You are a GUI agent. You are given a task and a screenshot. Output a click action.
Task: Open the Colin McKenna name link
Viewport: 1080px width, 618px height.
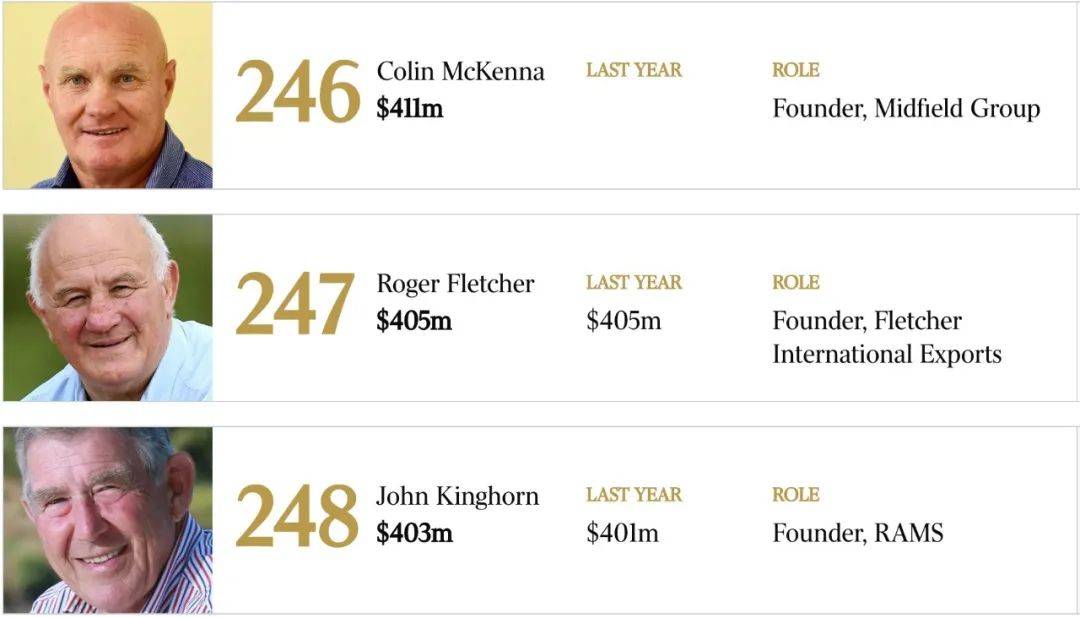460,72
